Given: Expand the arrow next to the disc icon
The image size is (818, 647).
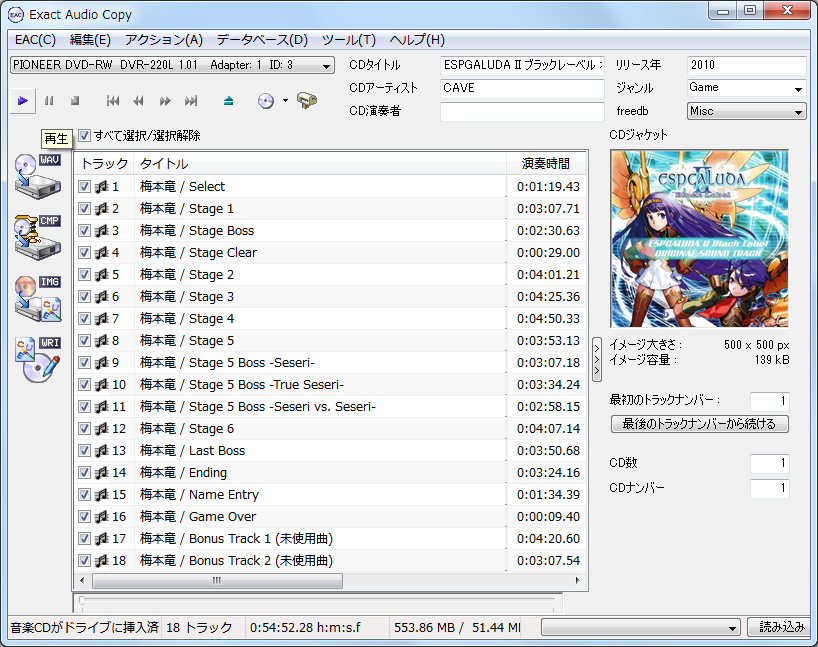Looking at the screenshot, I should click(x=285, y=101).
